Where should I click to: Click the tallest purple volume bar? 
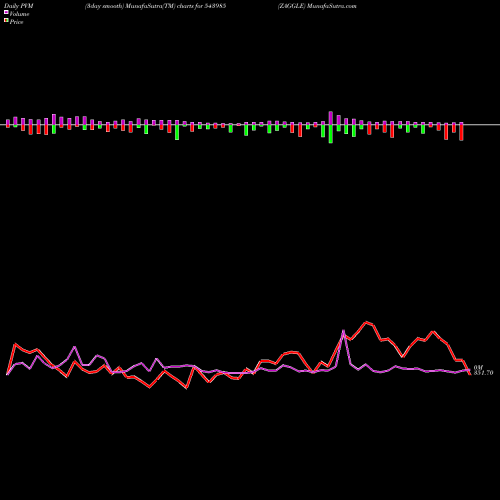point(331,118)
